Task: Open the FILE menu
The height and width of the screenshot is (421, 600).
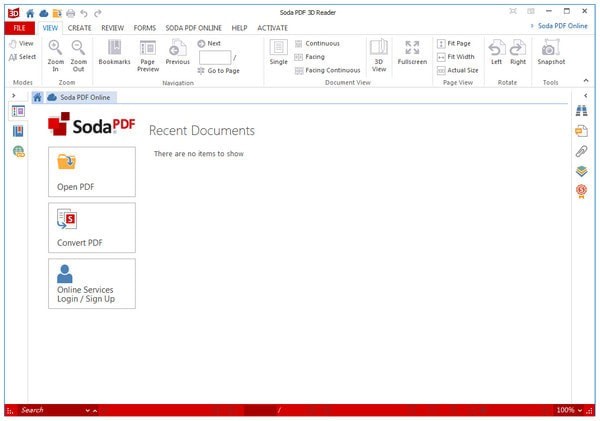Action: [x=18, y=28]
